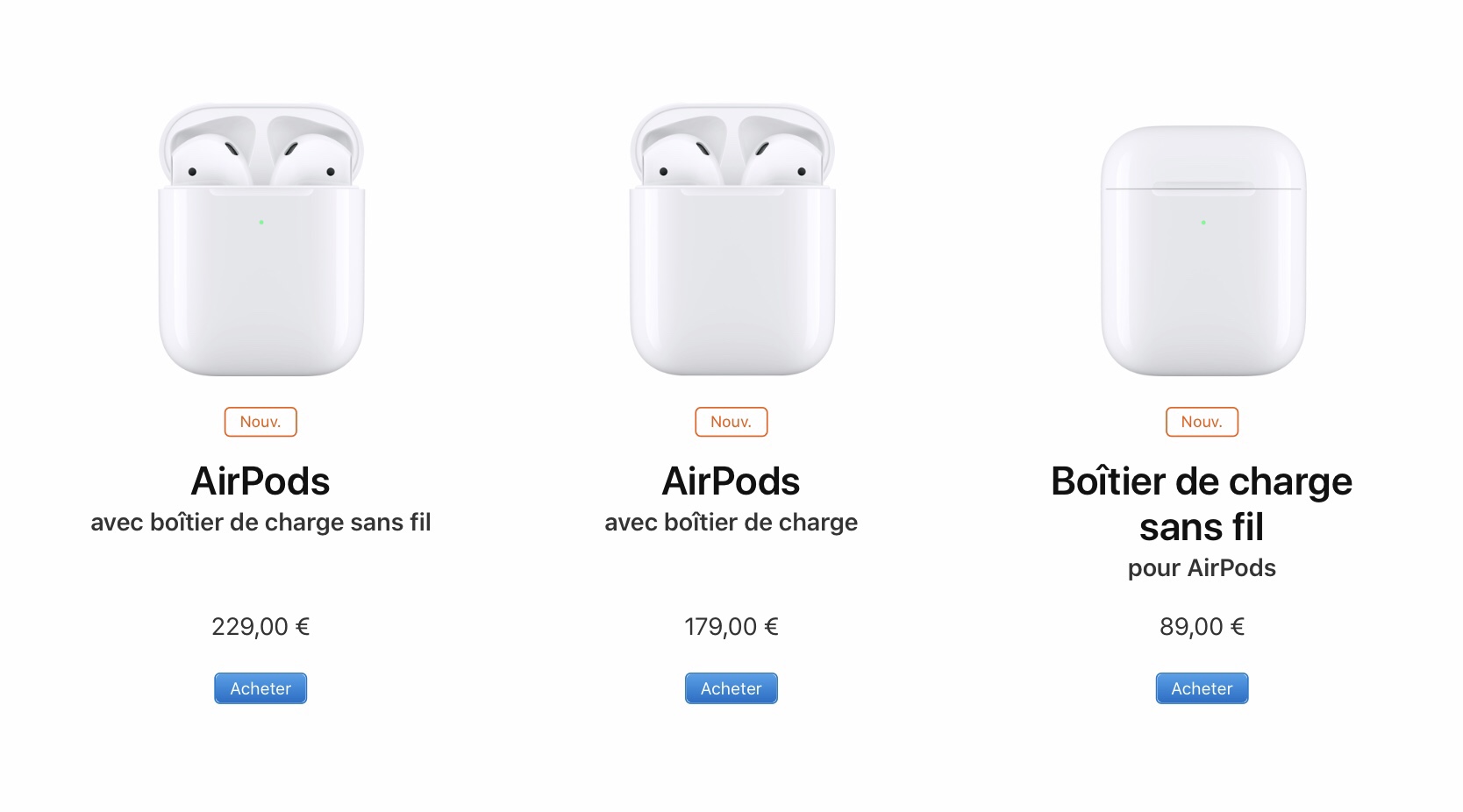Click the 'pour AirPods' subtitle text
The width and height of the screenshot is (1463, 812).
point(1202,568)
